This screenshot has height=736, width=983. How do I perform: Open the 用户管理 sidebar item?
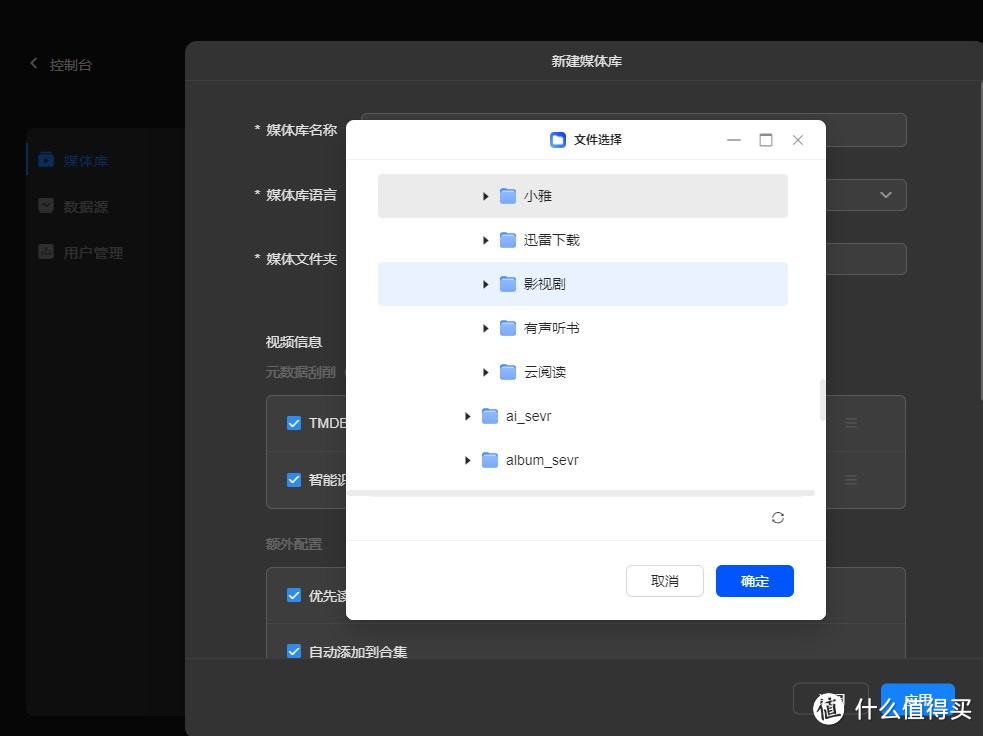(x=104, y=253)
